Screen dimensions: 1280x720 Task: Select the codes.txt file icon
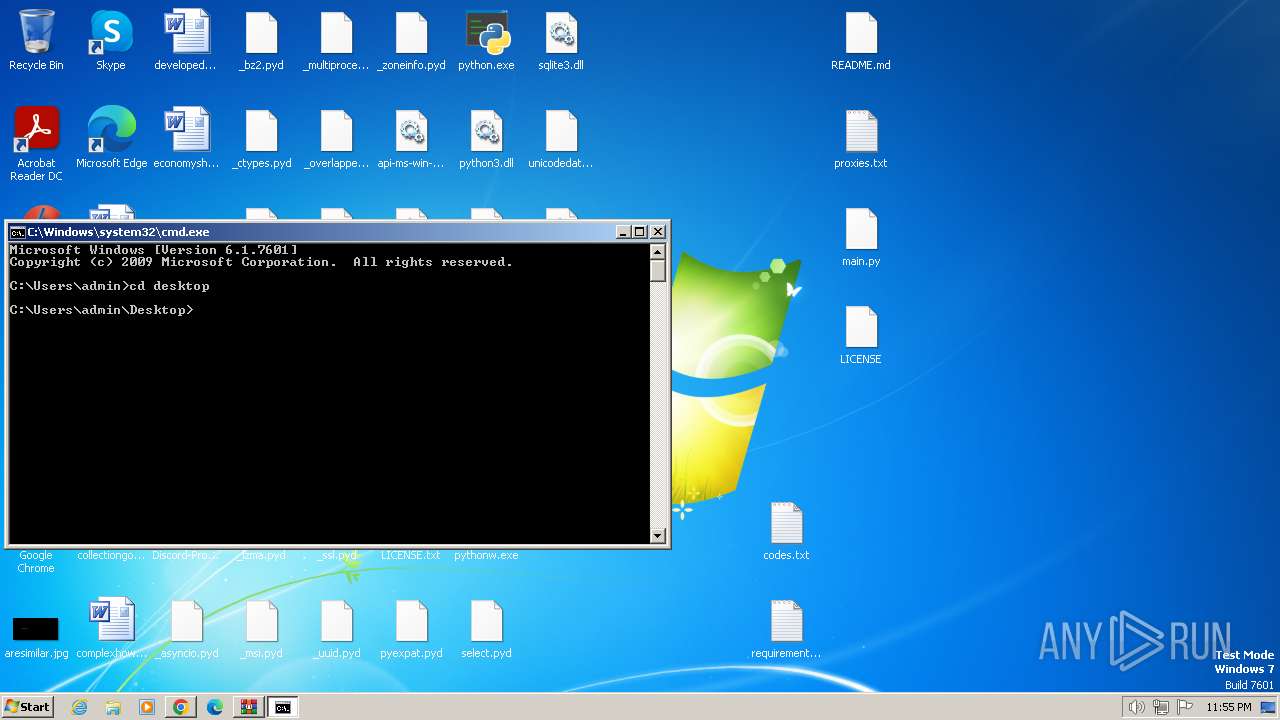(x=786, y=531)
